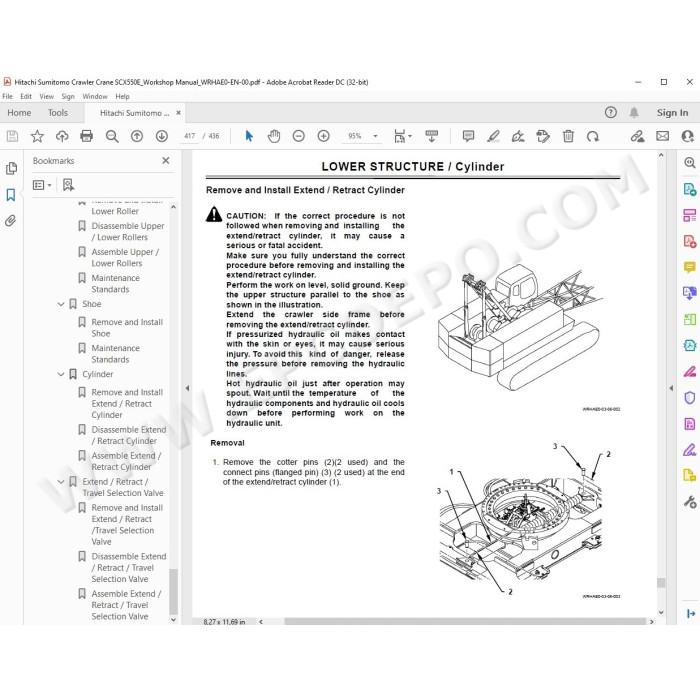Switch to the Tools tab
This screenshot has height=700, width=700.
coord(58,113)
